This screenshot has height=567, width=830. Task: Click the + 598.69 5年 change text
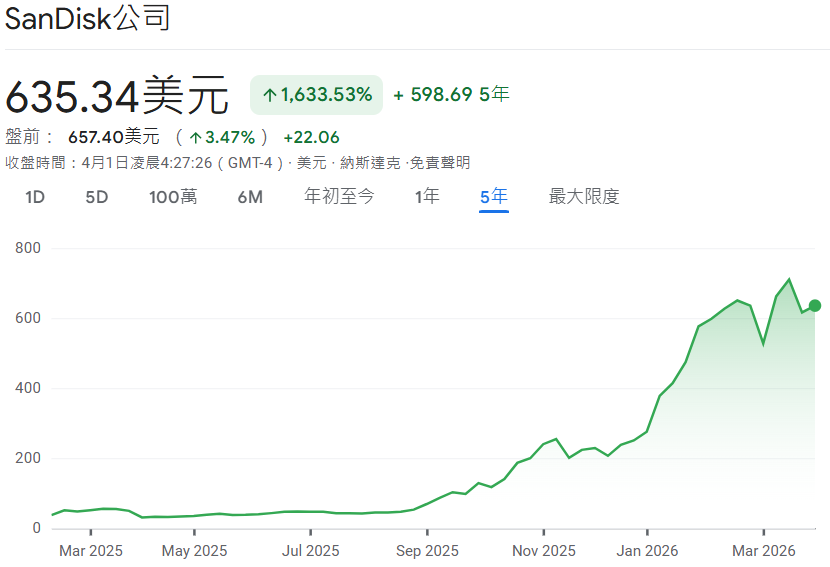(x=451, y=94)
